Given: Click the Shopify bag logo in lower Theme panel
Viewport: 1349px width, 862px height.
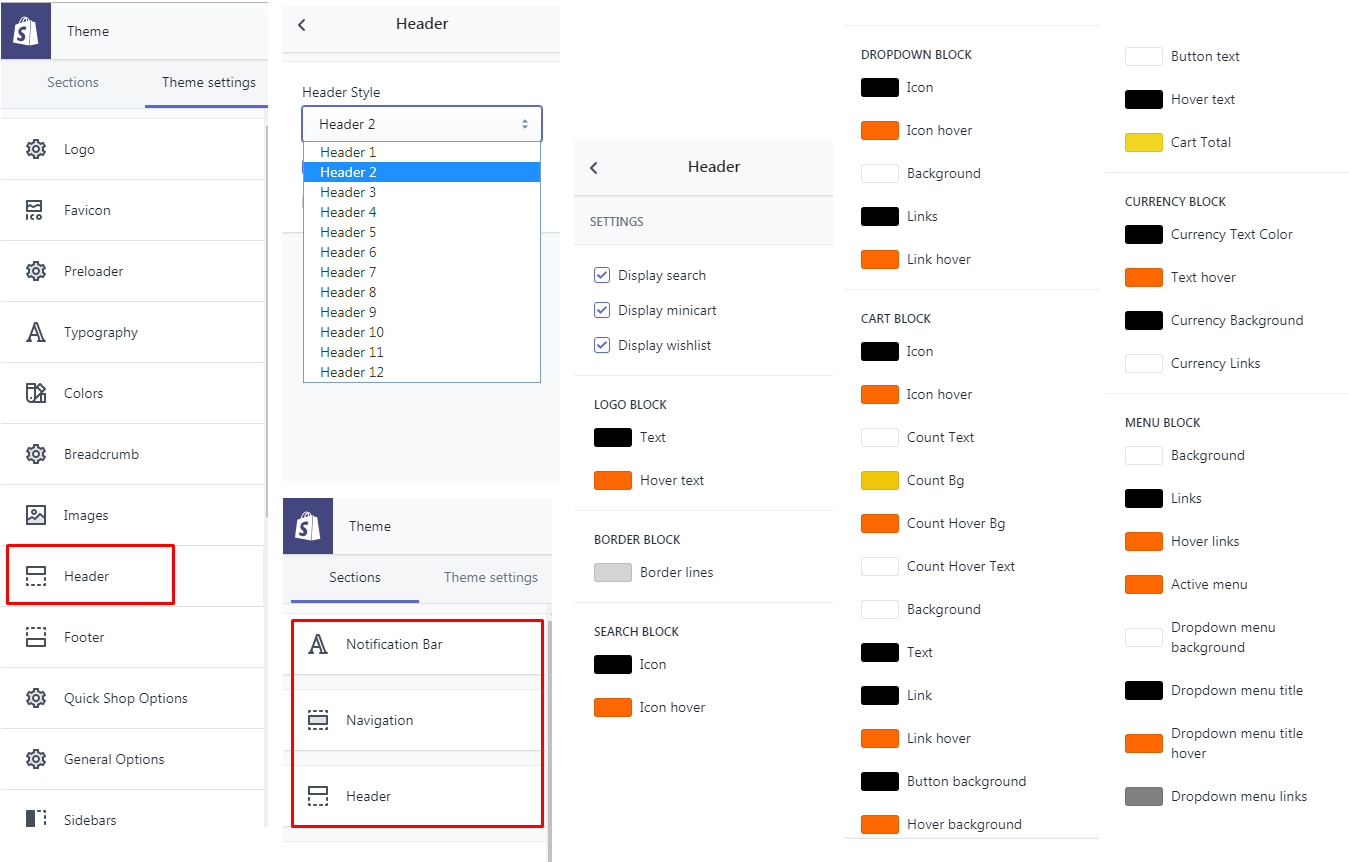Looking at the screenshot, I should click(308, 526).
